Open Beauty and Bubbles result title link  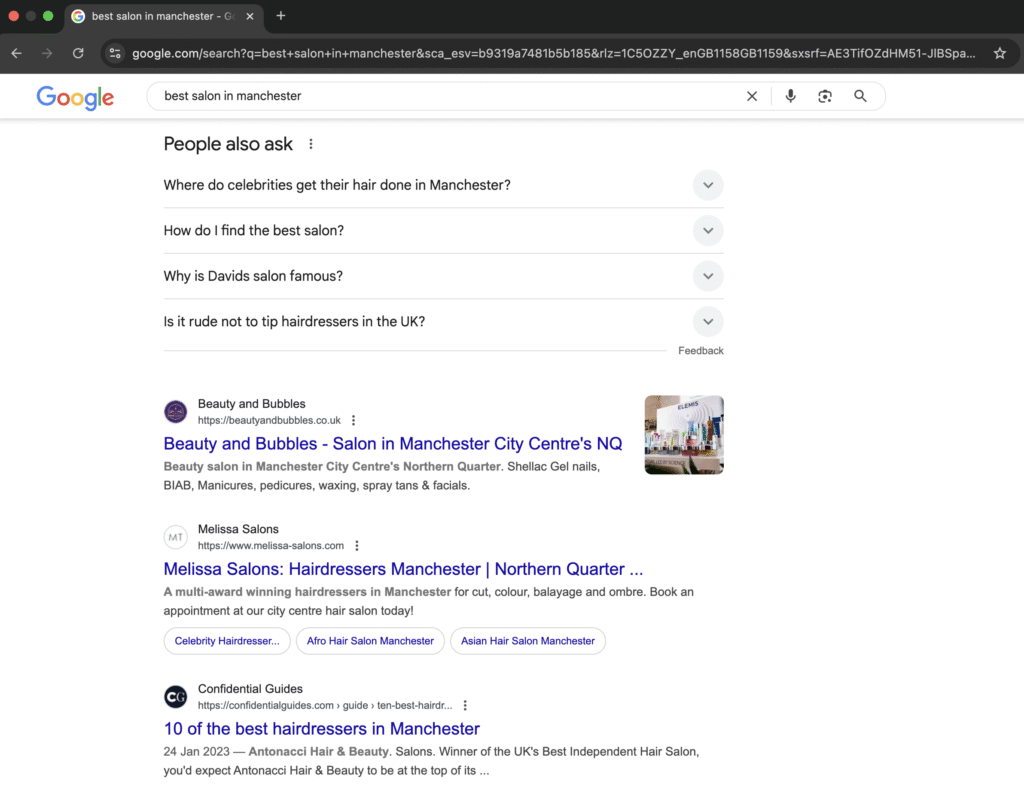pyautogui.click(x=392, y=444)
